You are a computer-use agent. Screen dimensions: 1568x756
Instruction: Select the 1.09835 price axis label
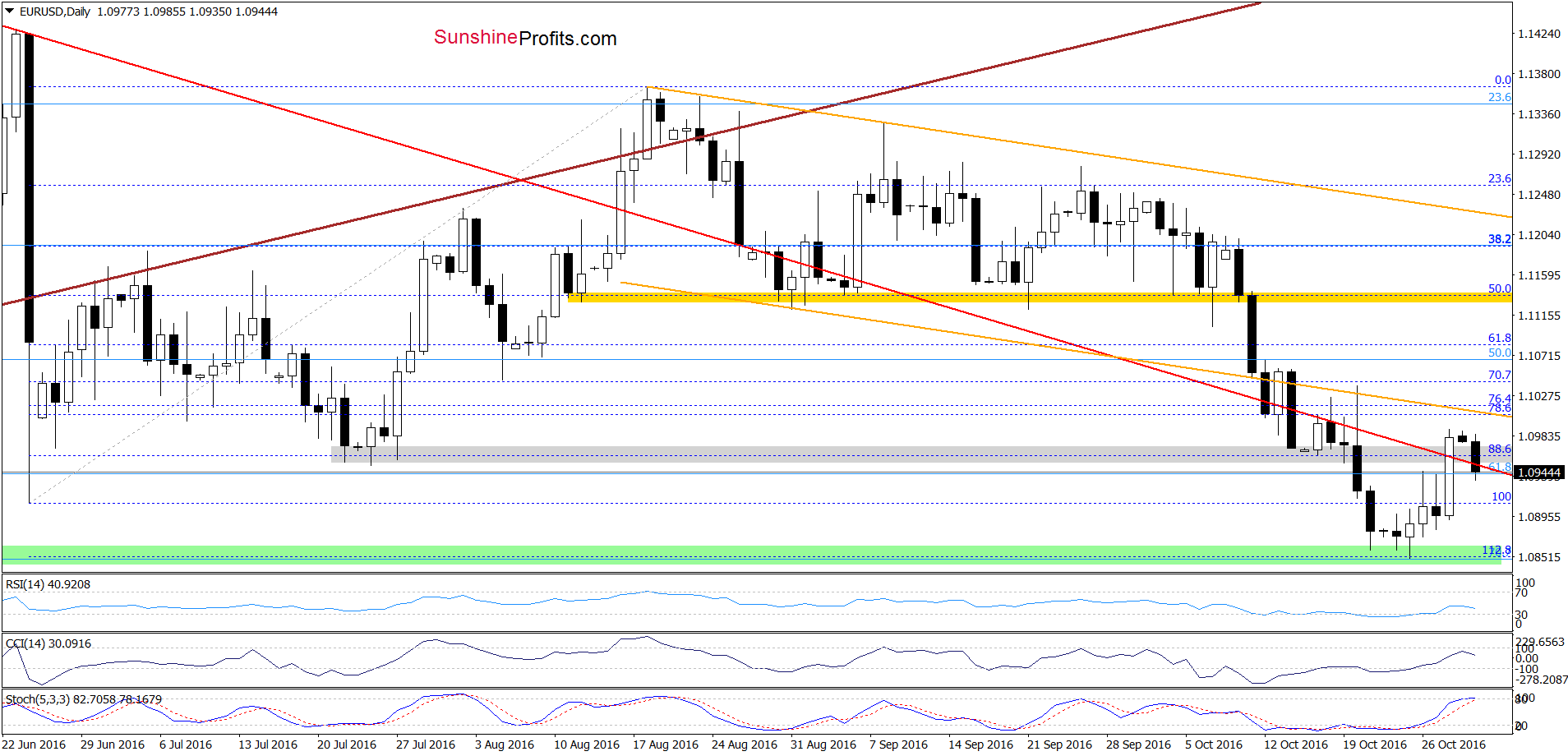tap(1538, 436)
